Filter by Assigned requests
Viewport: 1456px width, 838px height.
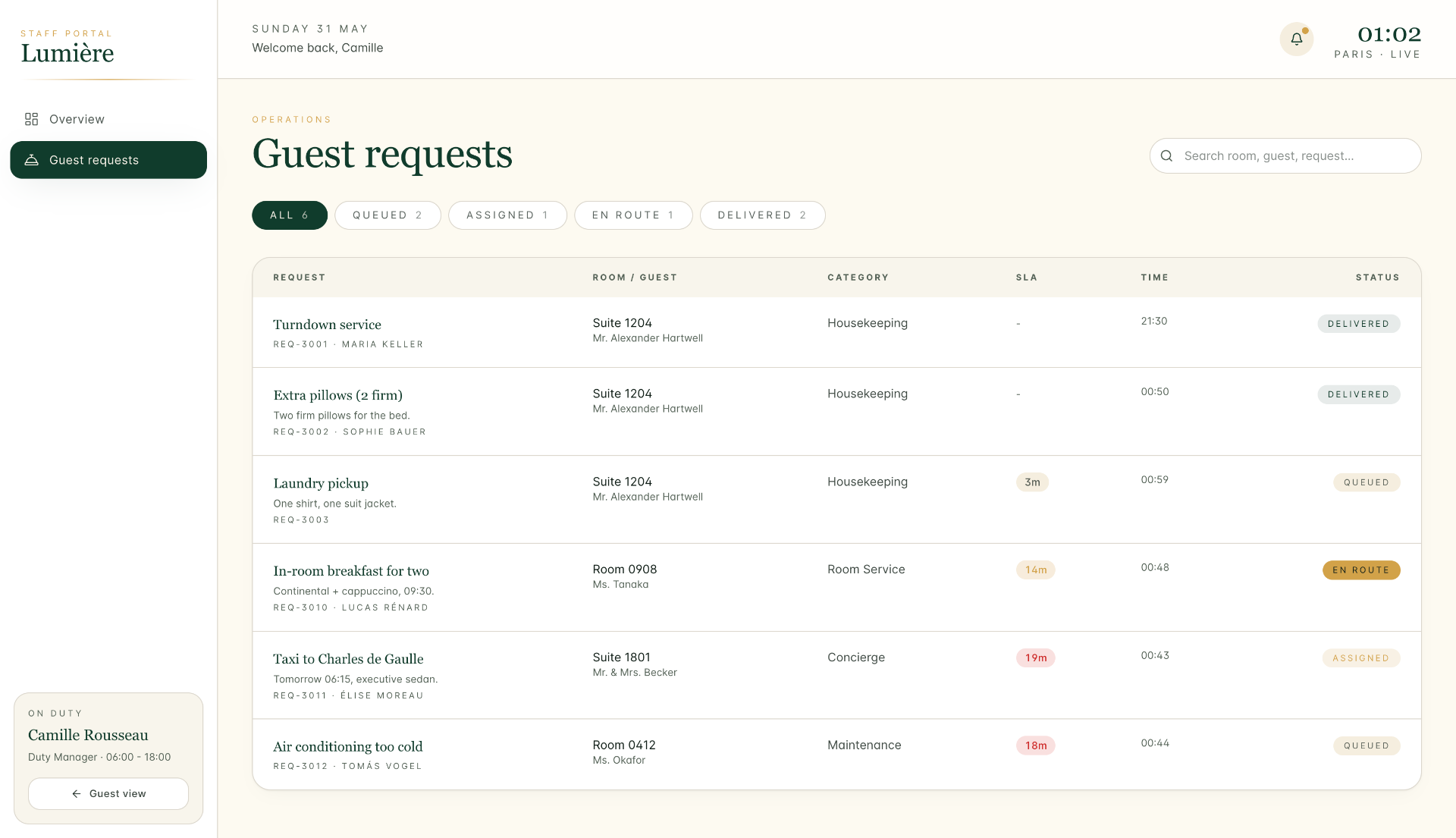click(x=507, y=215)
